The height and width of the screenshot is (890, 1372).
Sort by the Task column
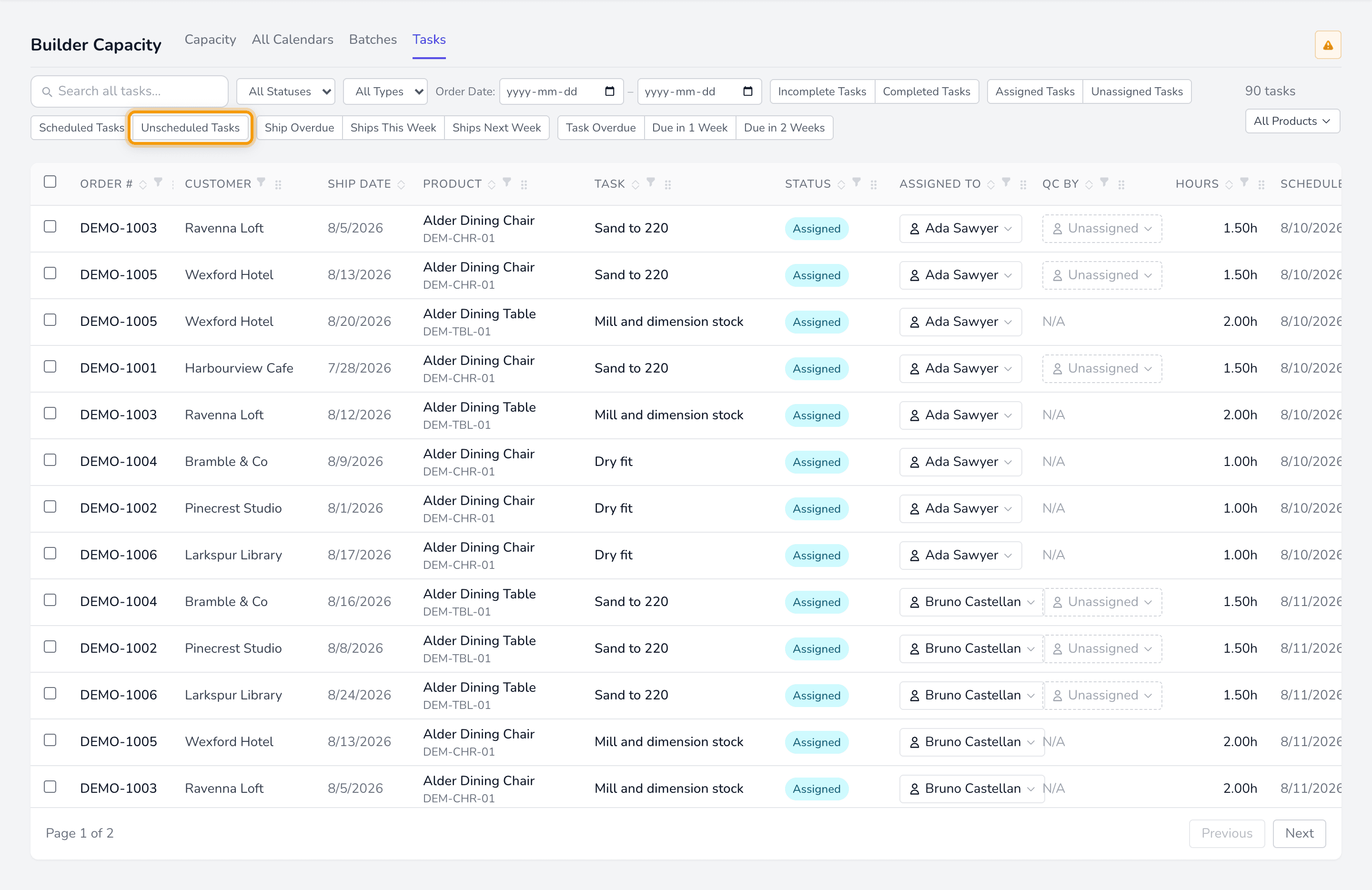(636, 184)
